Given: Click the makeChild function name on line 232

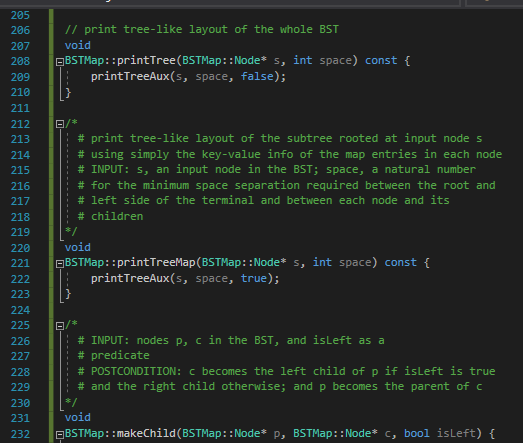Looking at the screenshot, I should pos(146,433).
